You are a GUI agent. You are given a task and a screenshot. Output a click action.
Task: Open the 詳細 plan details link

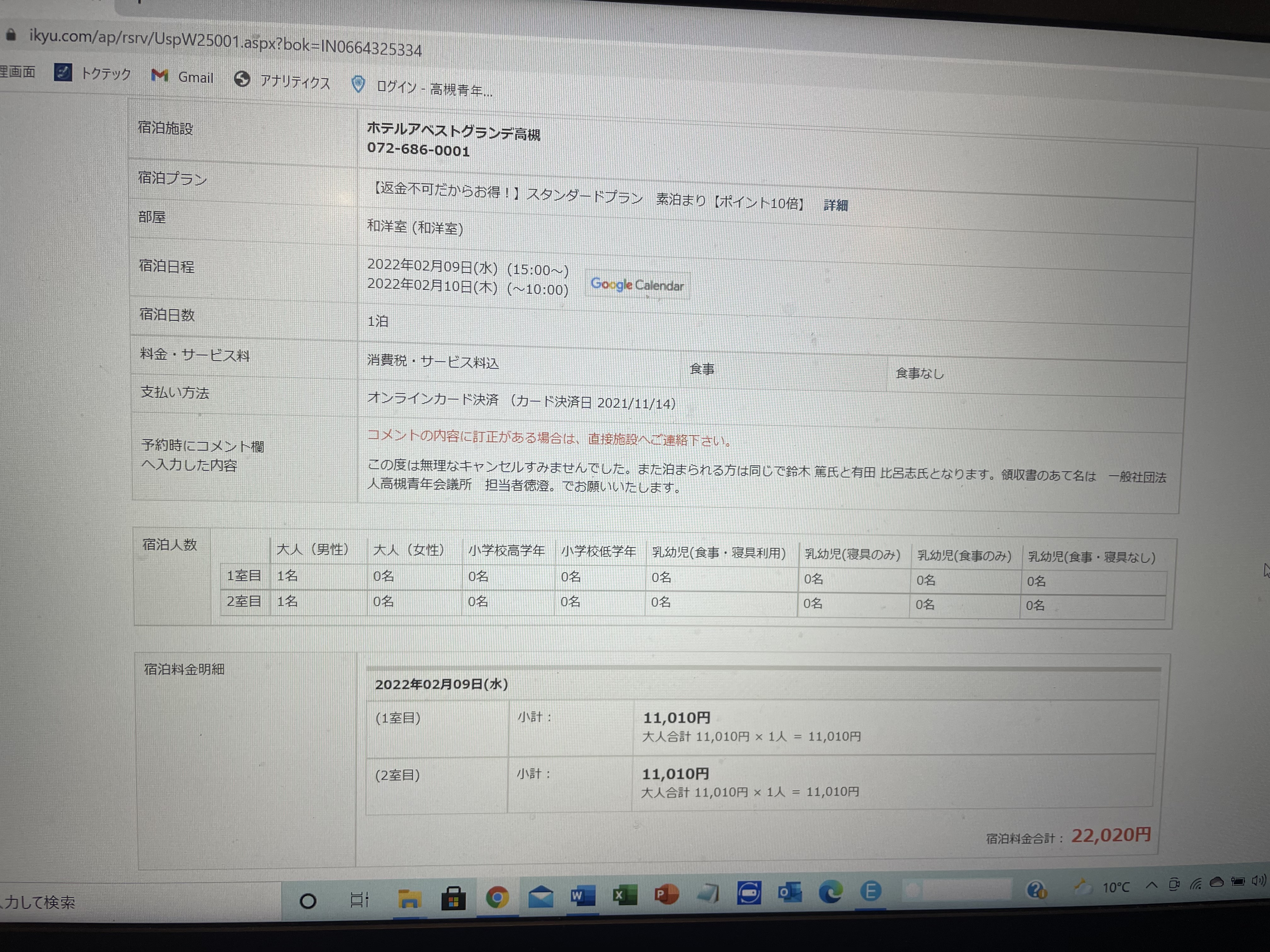(835, 205)
